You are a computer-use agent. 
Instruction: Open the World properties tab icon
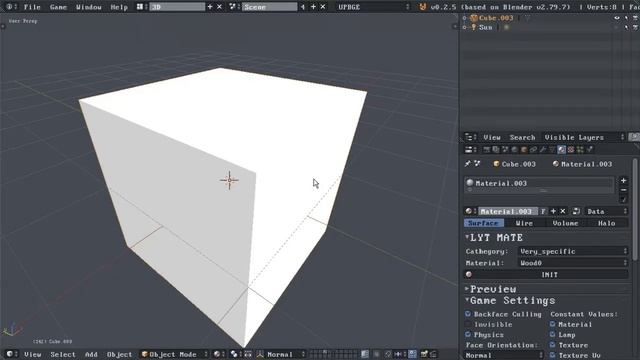pos(515,149)
